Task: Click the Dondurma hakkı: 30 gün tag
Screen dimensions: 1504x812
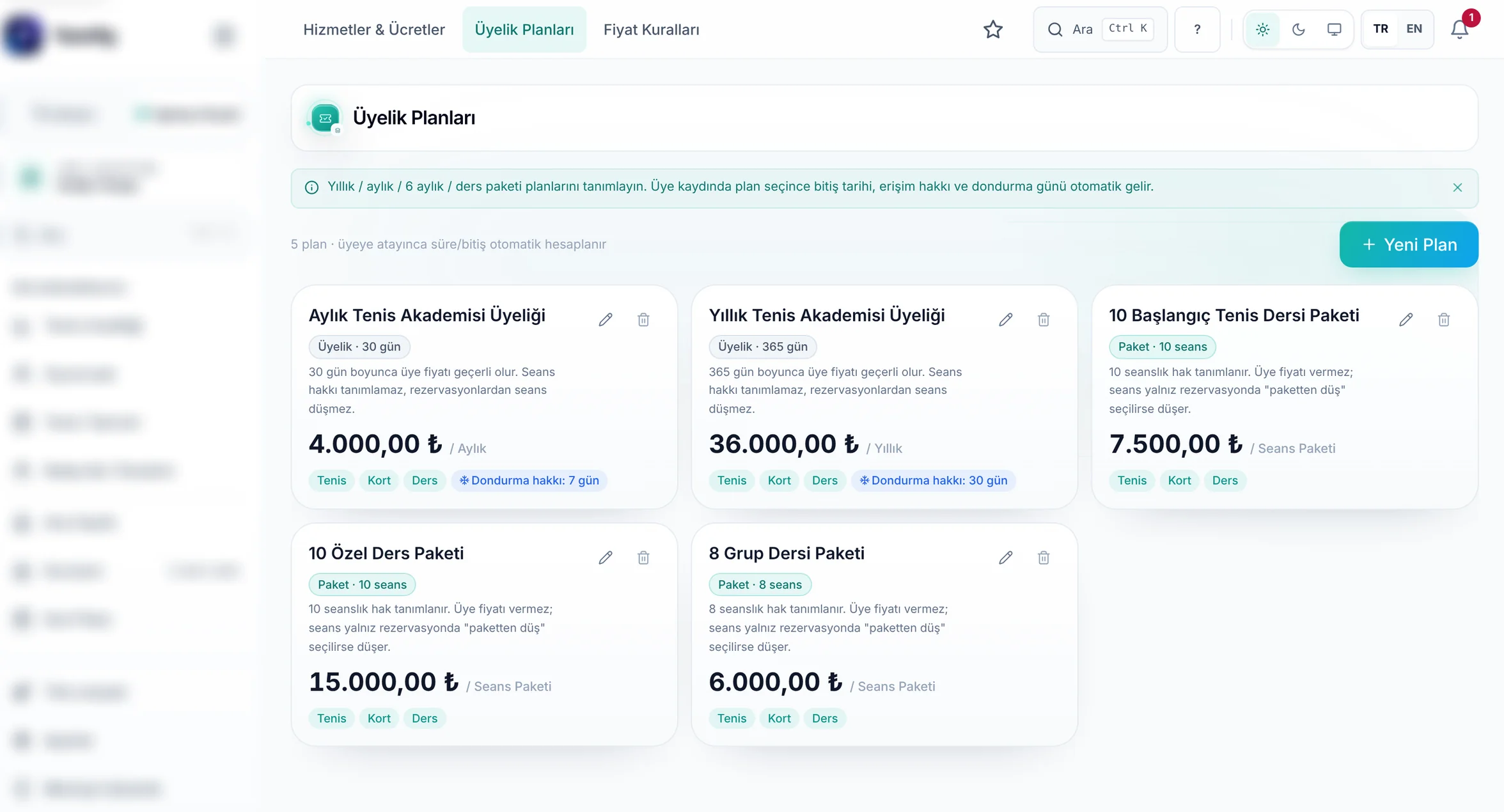Action: (x=933, y=480)
